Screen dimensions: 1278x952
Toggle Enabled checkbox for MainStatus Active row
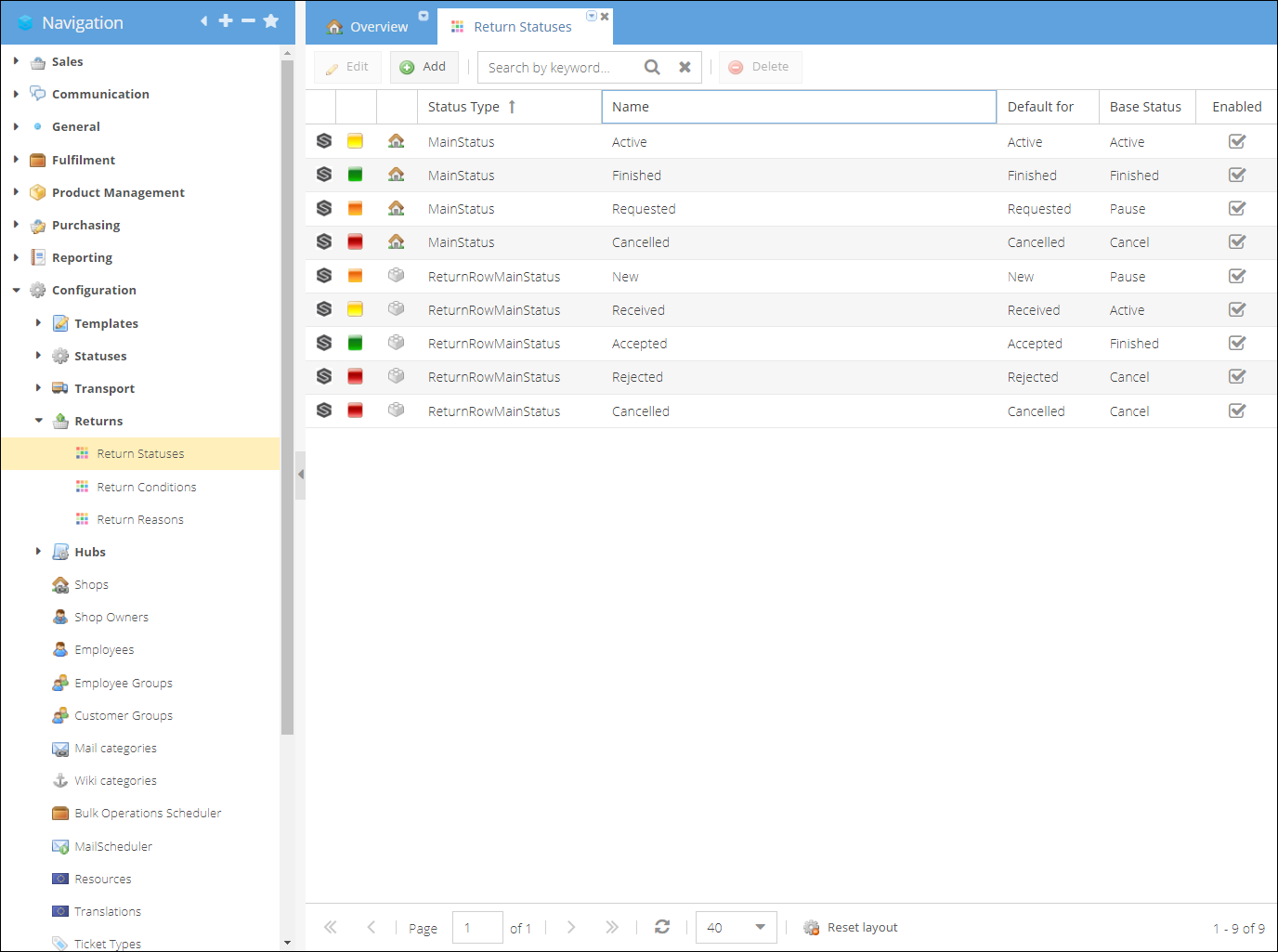point(1237,141)
